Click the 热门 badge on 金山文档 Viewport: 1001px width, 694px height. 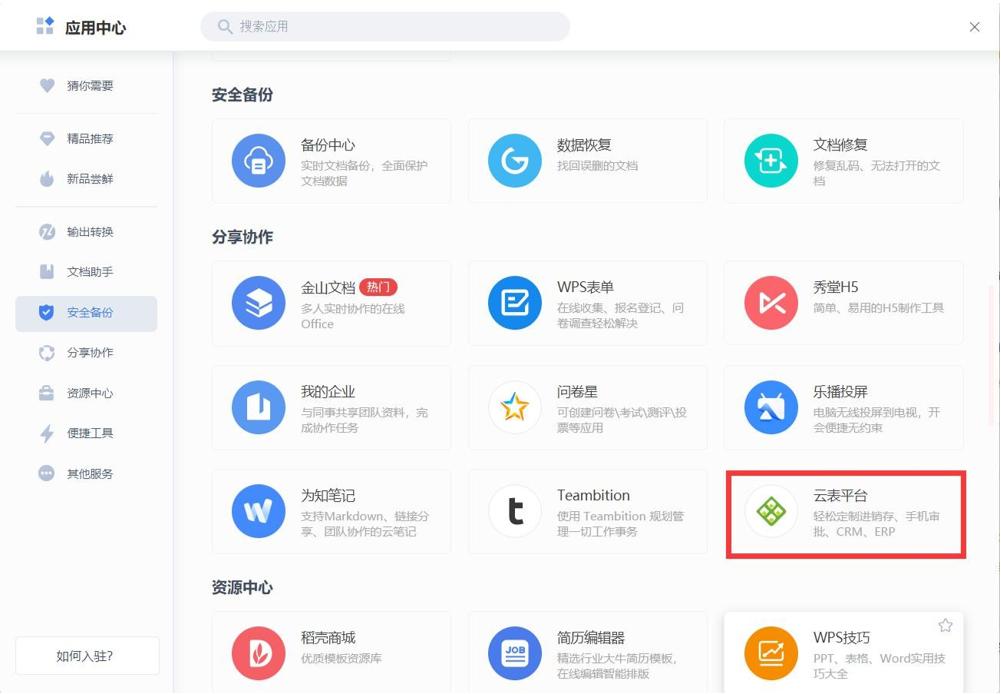tap(379, 287)
